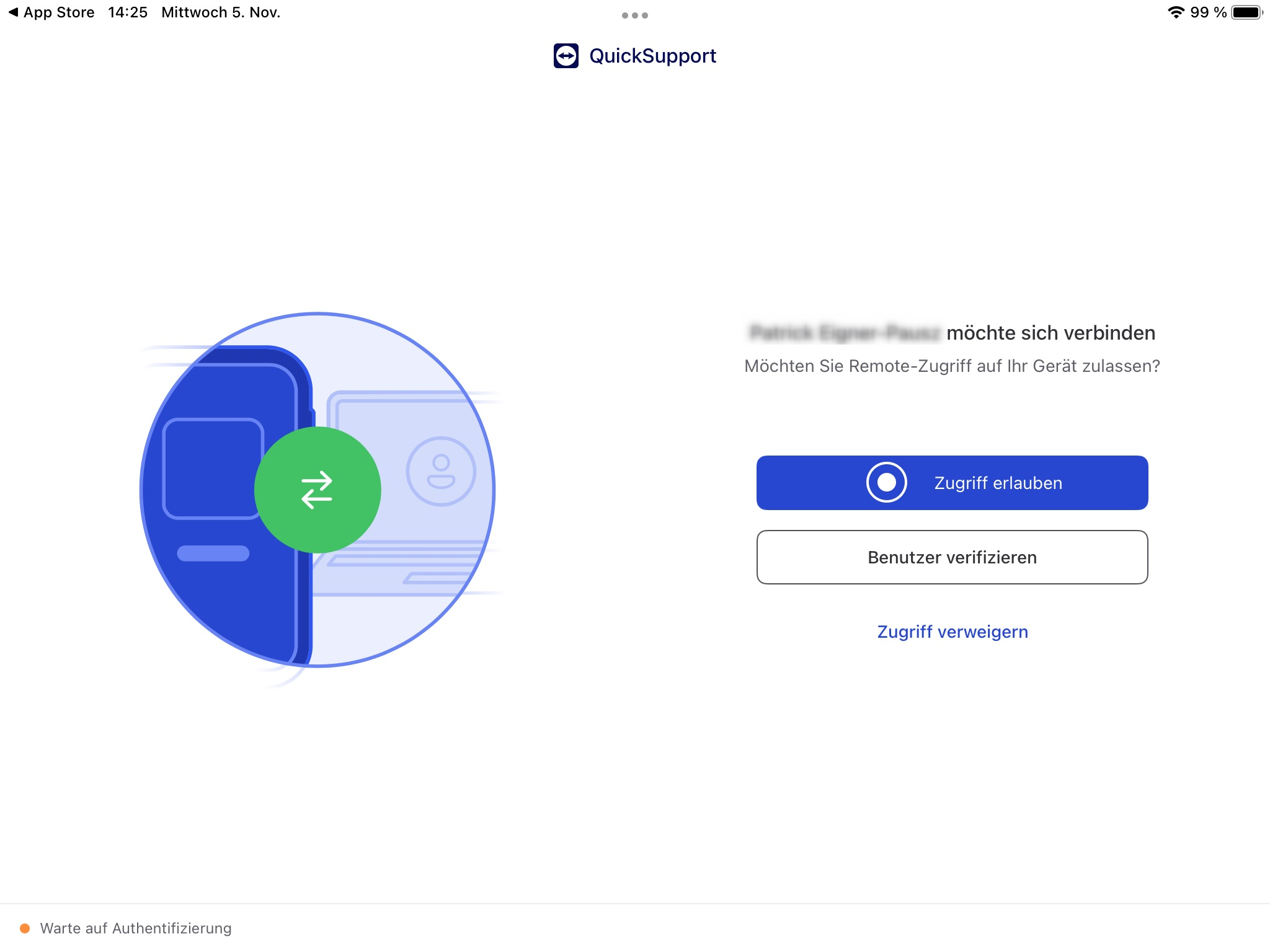Screen dimensions: 1270x952
Task: Tap the App Store return label
Action: 59,12
